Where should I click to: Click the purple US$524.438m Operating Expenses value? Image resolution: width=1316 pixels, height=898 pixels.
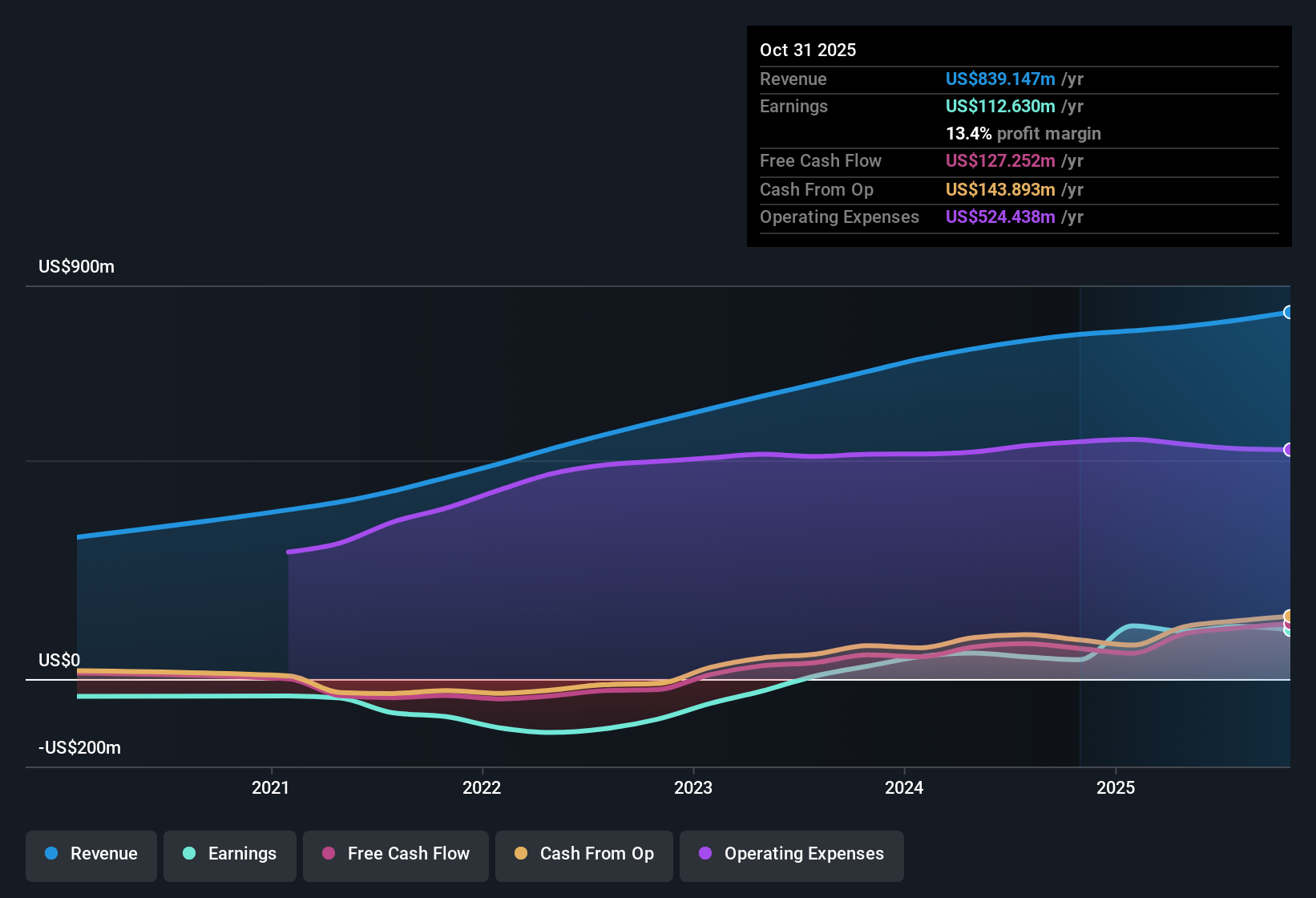[x=999, y=216]
